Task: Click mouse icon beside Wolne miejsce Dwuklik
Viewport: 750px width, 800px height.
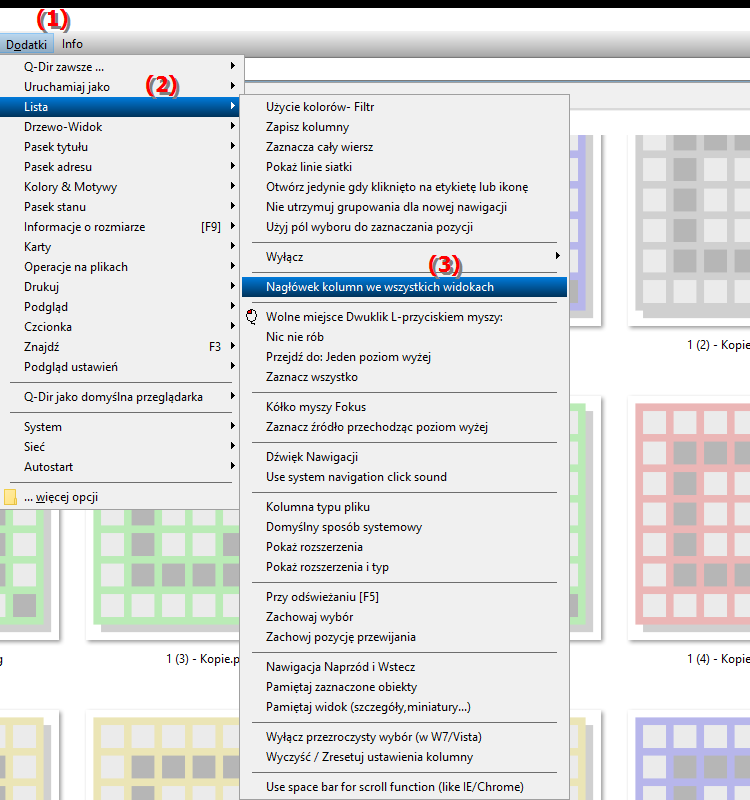Action: click(x=252, y=317)
